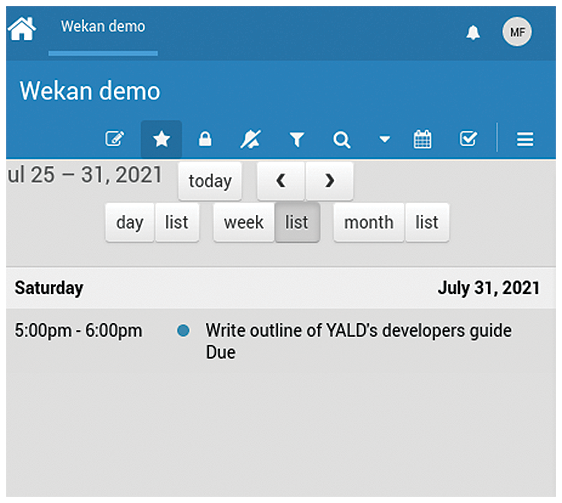Toggle the star board icon
Image resolution: width=562 pixels, height=503 pixels.
[161, 139]
